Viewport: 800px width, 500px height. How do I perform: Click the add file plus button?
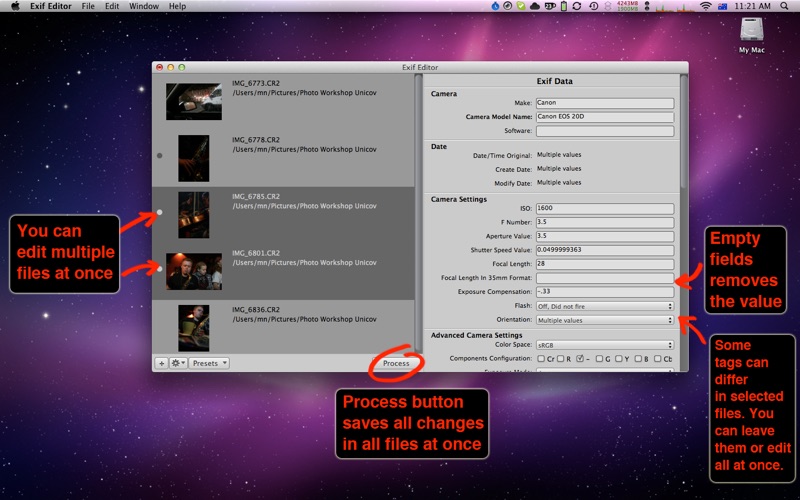coord(161,363)
